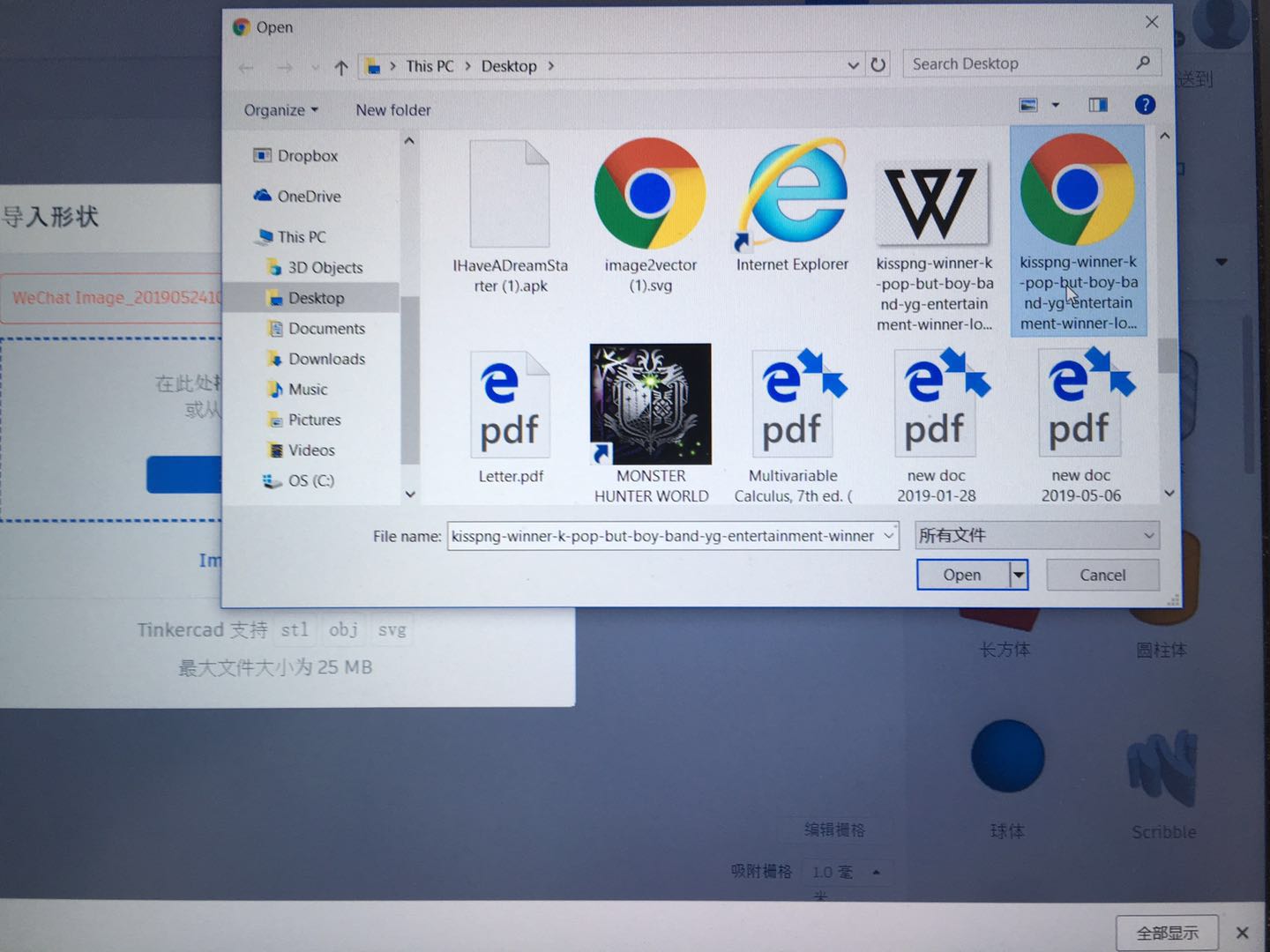
Task: Click the 全部显示 button
Action: tap(1167, 933)
